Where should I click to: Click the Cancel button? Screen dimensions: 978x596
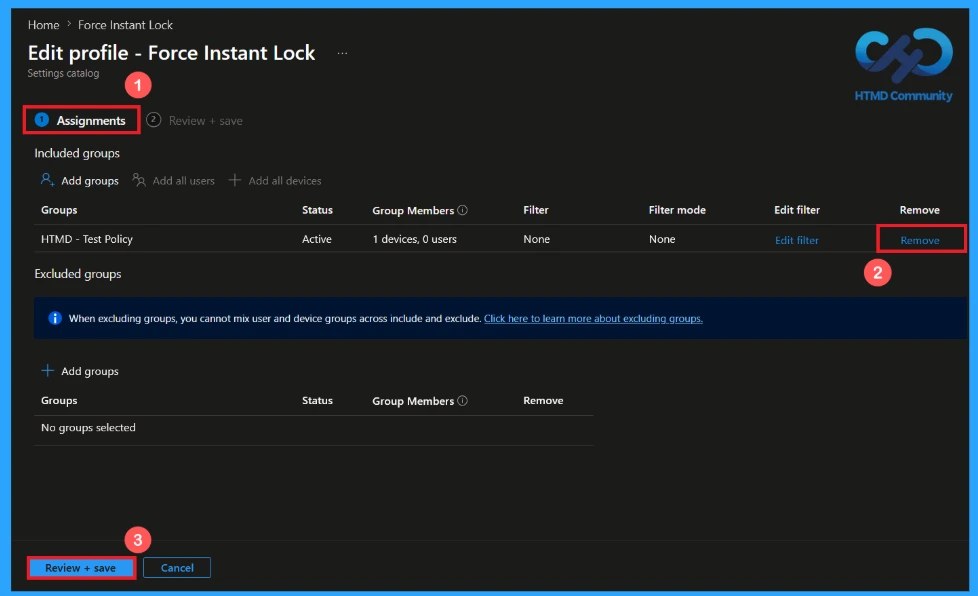coord(177,568)
